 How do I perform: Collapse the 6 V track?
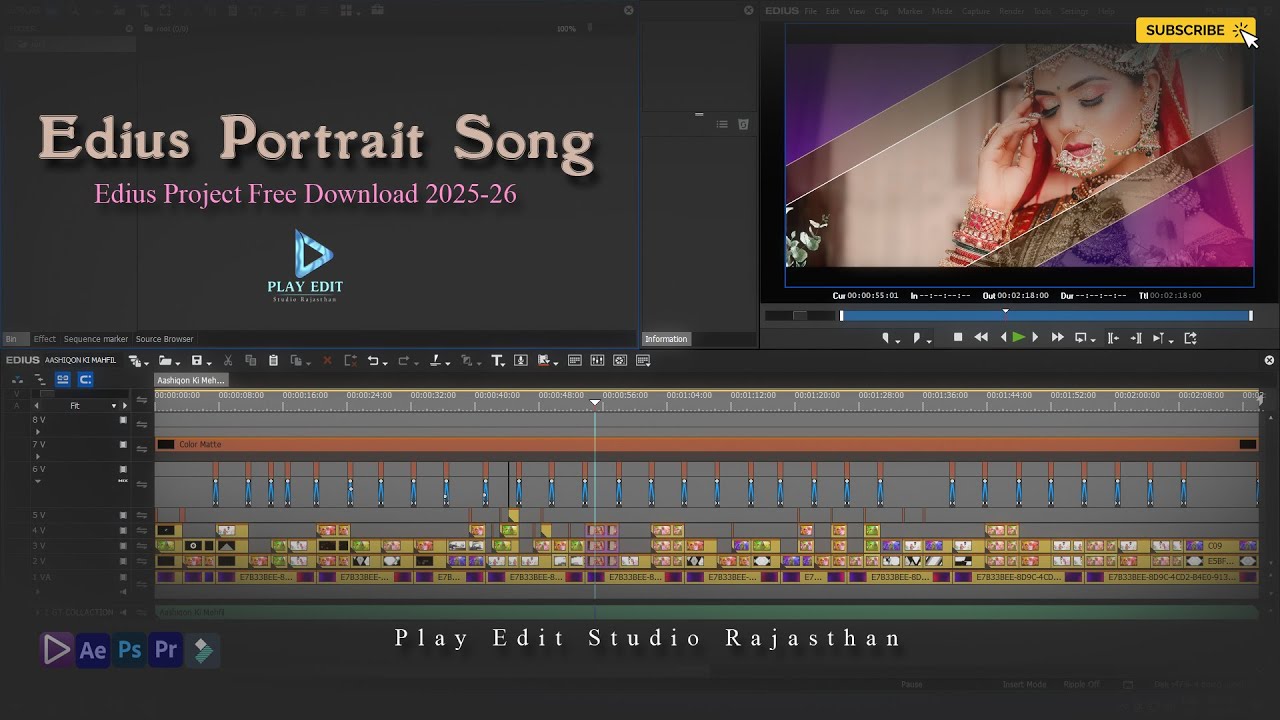click(38, 481)
